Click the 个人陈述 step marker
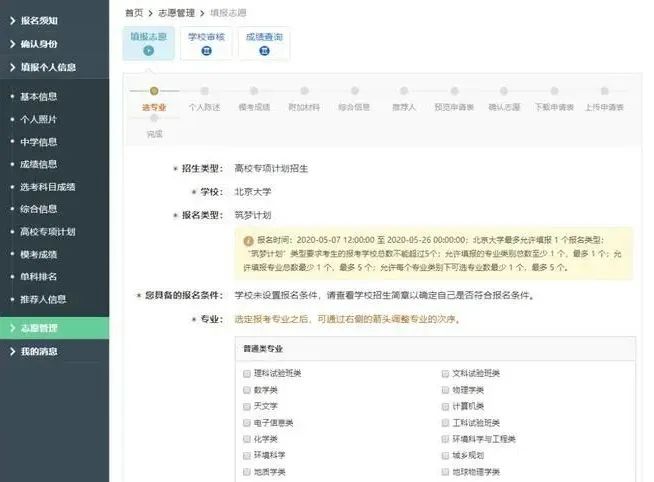 pyautogui.click(x=204, y=91)
